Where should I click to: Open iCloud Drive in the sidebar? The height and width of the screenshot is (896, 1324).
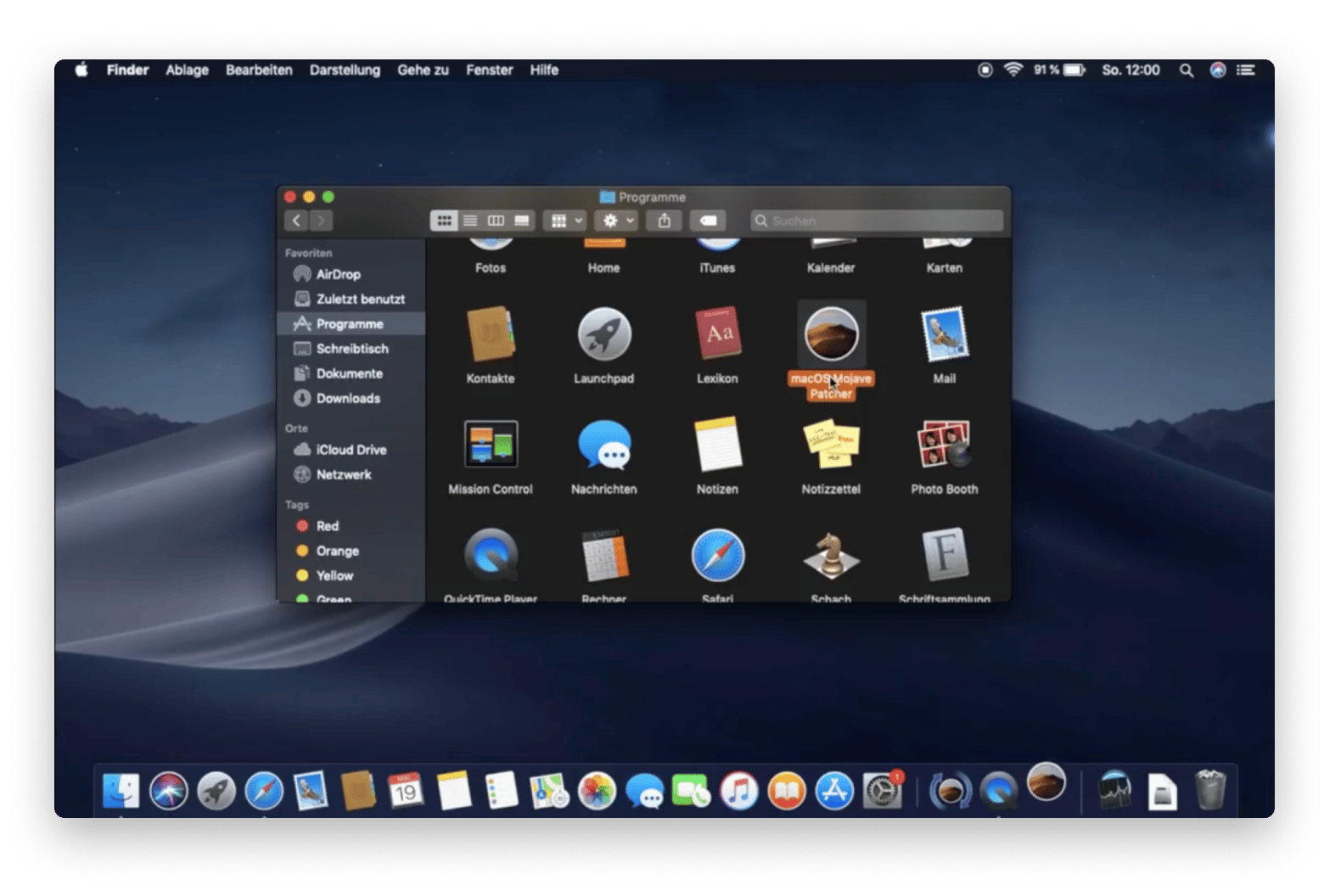coord(351,450)
